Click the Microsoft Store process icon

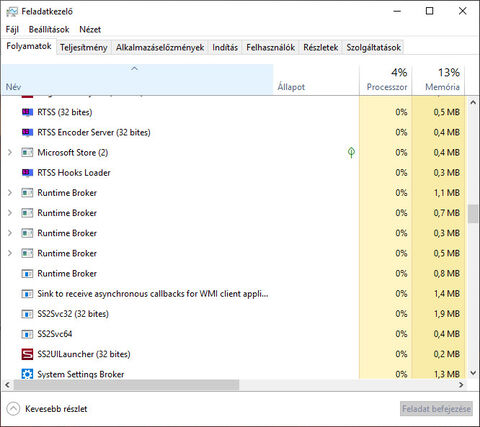click(27, 153)
